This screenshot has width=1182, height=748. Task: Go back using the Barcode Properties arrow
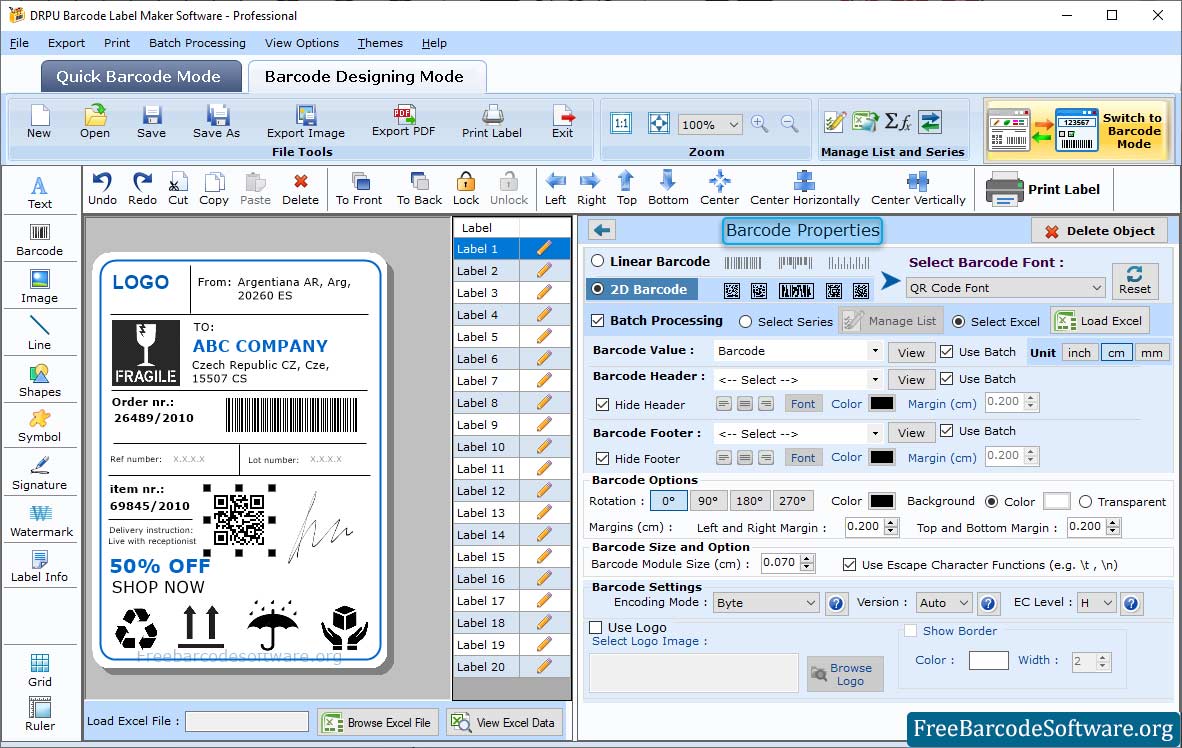tap(602, 230)
